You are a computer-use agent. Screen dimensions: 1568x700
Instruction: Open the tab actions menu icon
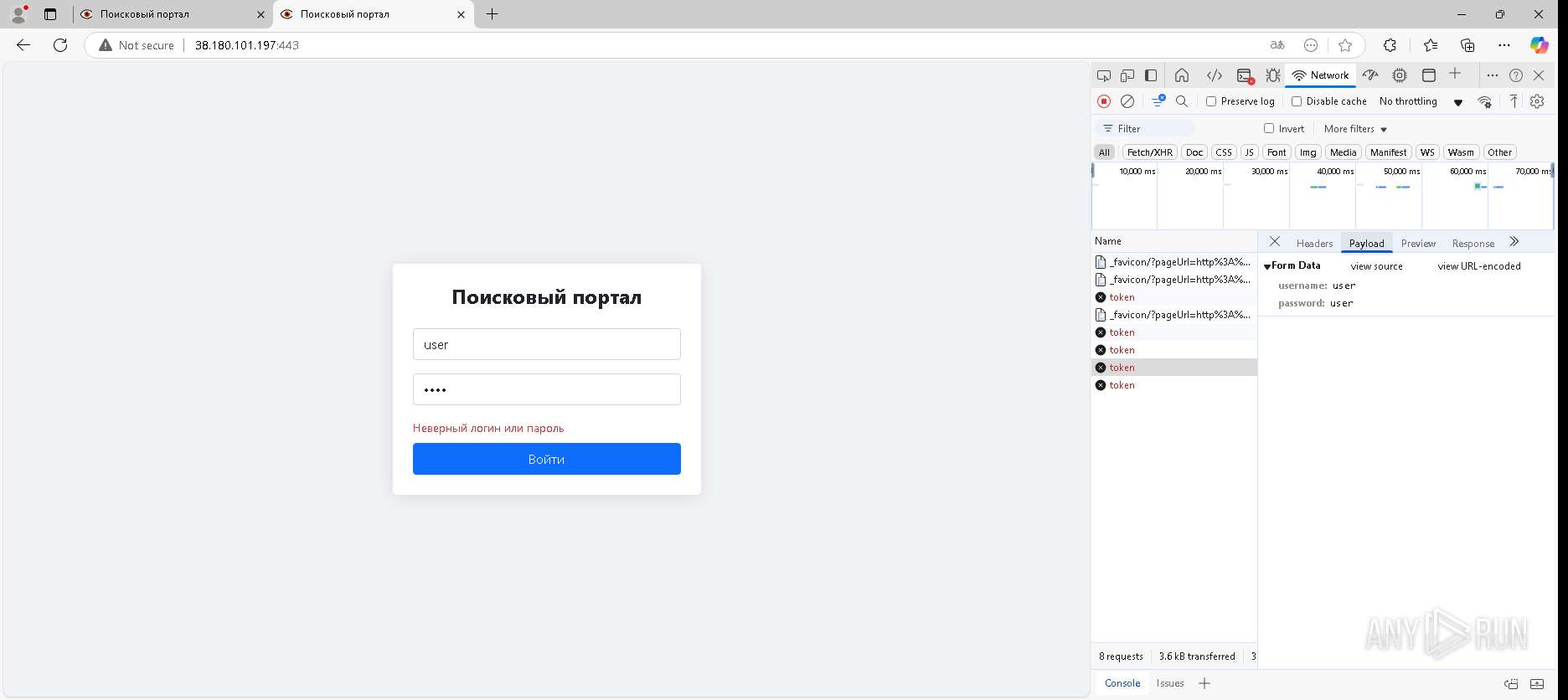pos(50,14)
